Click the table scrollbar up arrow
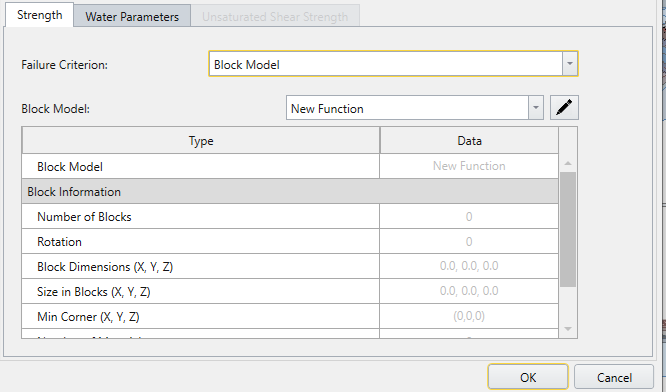 coord(568,164)
